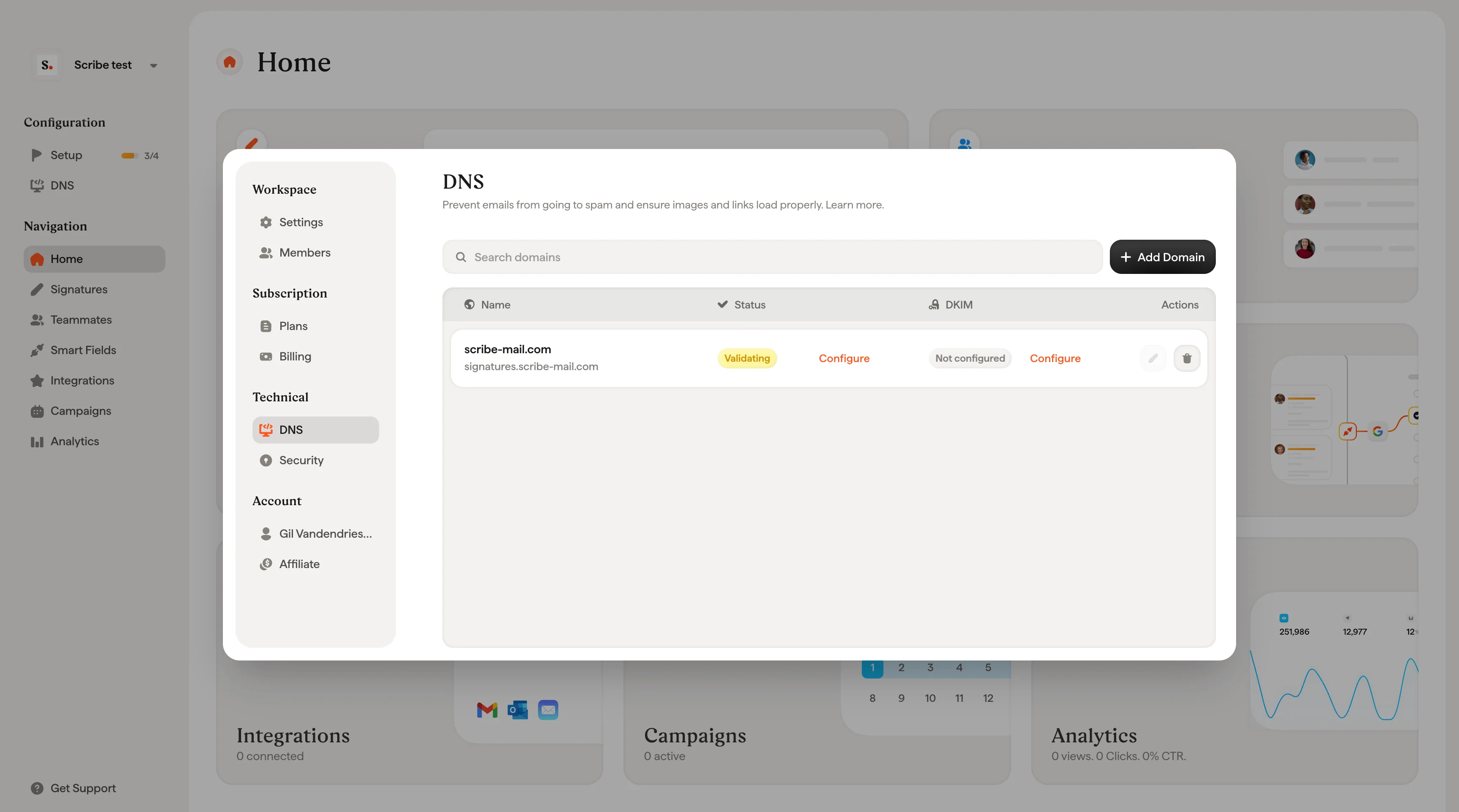Click the scribe-mail.com domain name

coord(507,349)
